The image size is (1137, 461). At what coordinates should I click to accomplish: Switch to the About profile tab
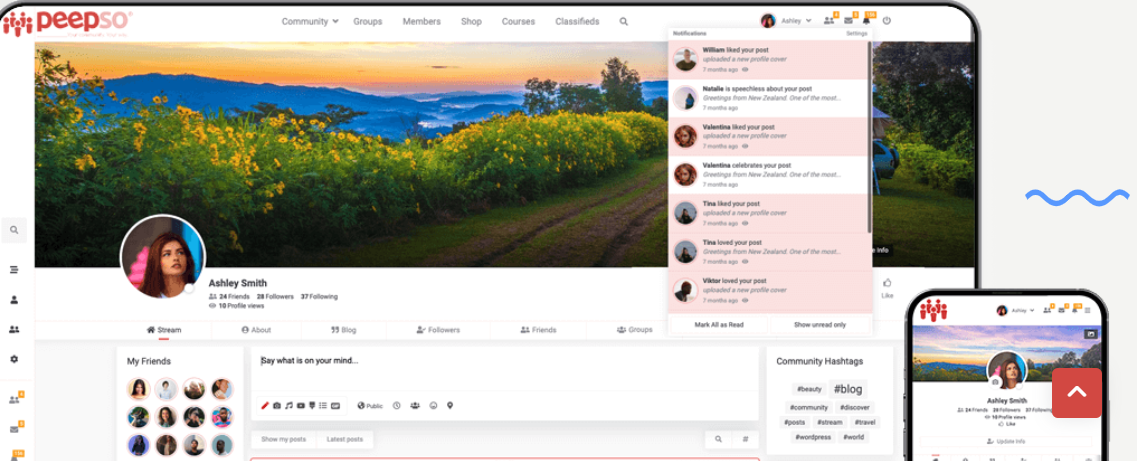click(x=256, y=330)
